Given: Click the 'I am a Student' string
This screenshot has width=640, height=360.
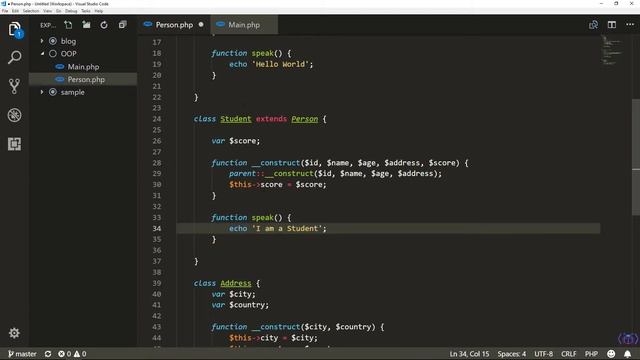Looking at the screenshot, I should pos(287,229).
